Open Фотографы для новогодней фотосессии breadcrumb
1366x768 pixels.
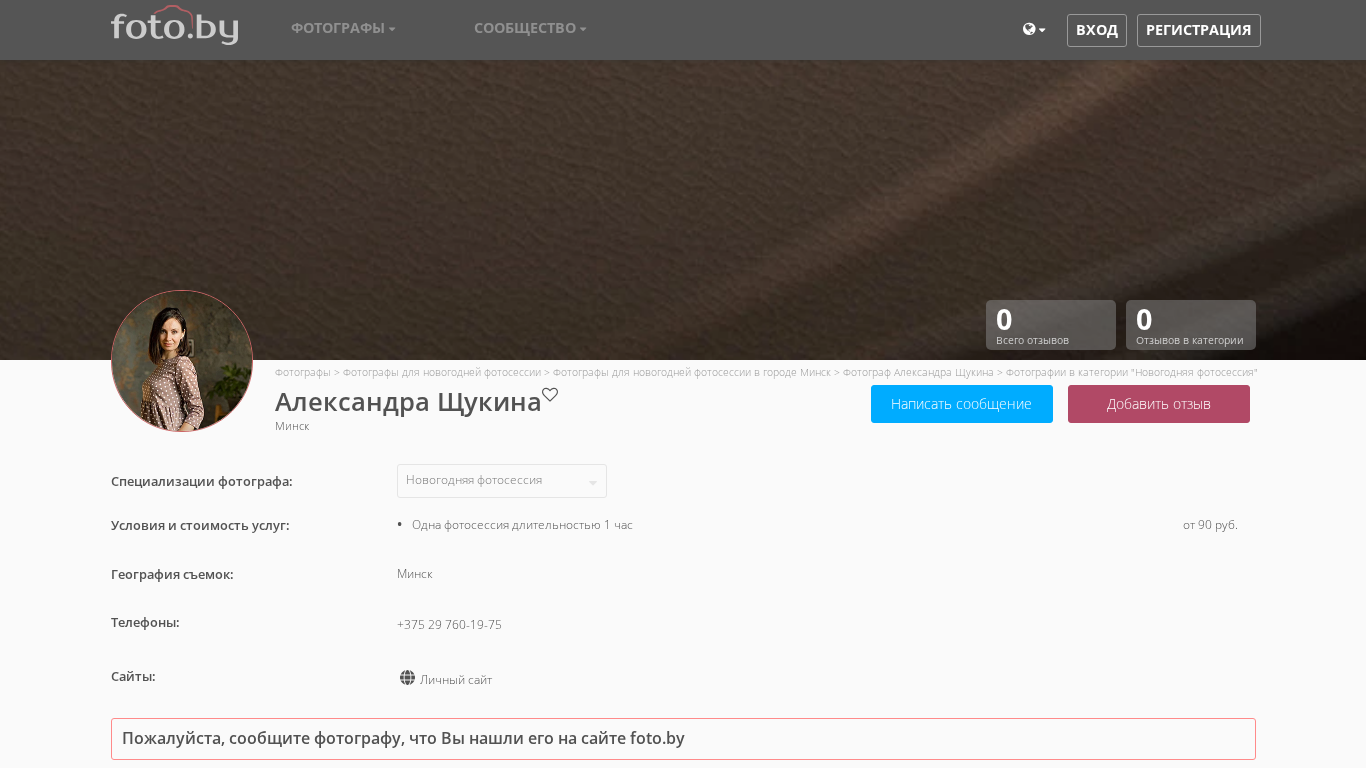coord(441,372)
